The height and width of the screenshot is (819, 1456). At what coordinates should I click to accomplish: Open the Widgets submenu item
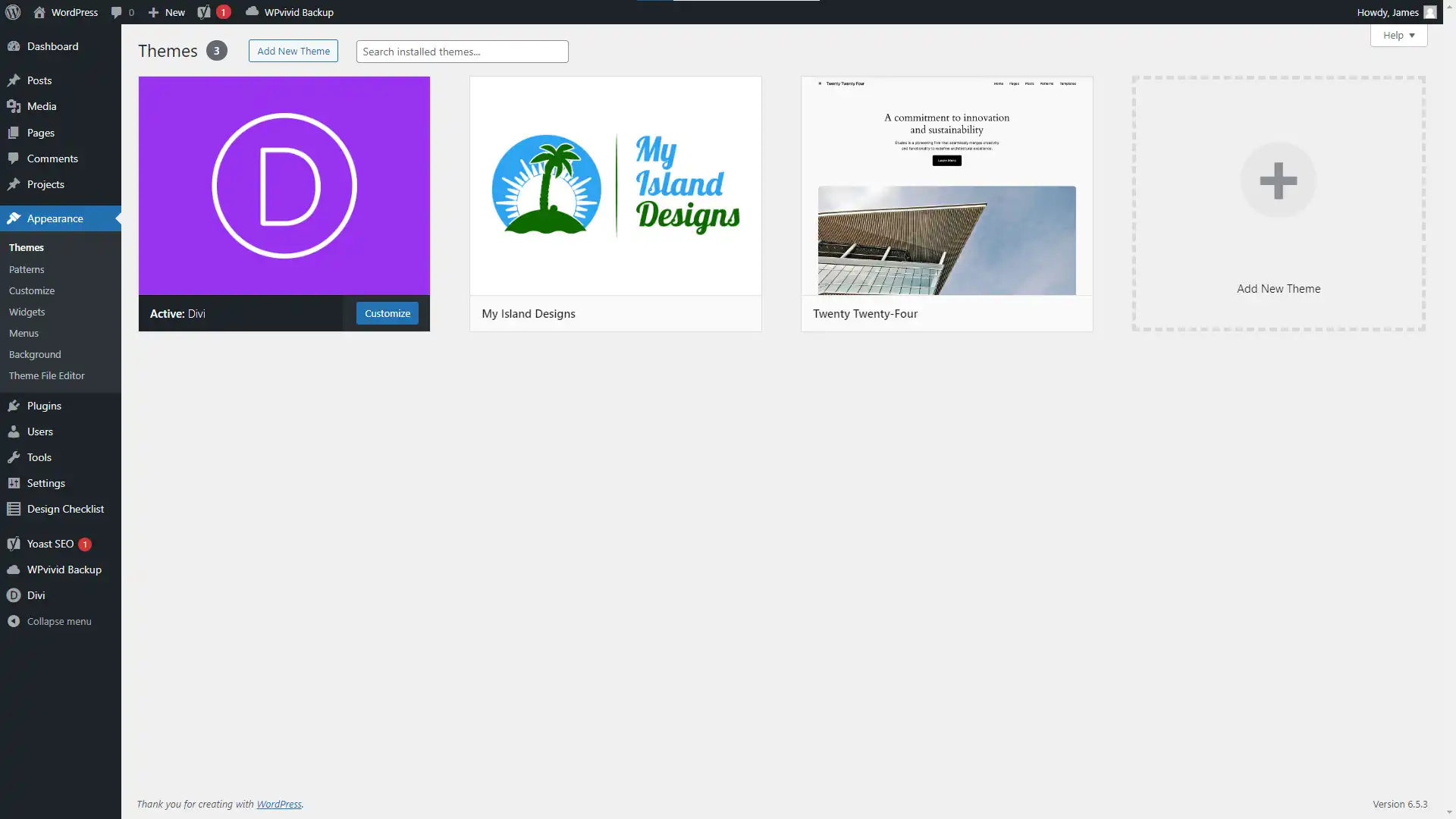pos(27,312)
